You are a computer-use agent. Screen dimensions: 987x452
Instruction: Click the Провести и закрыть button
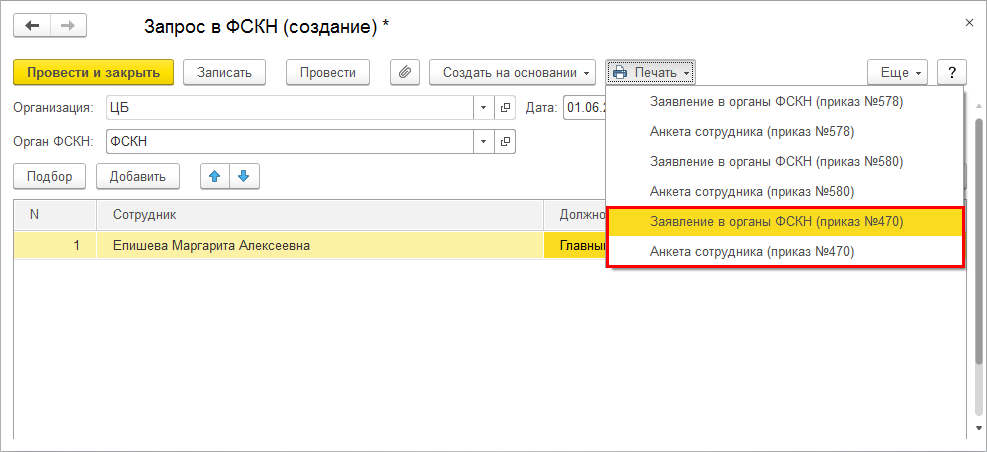pyautogui.click(x=93, y=72)
